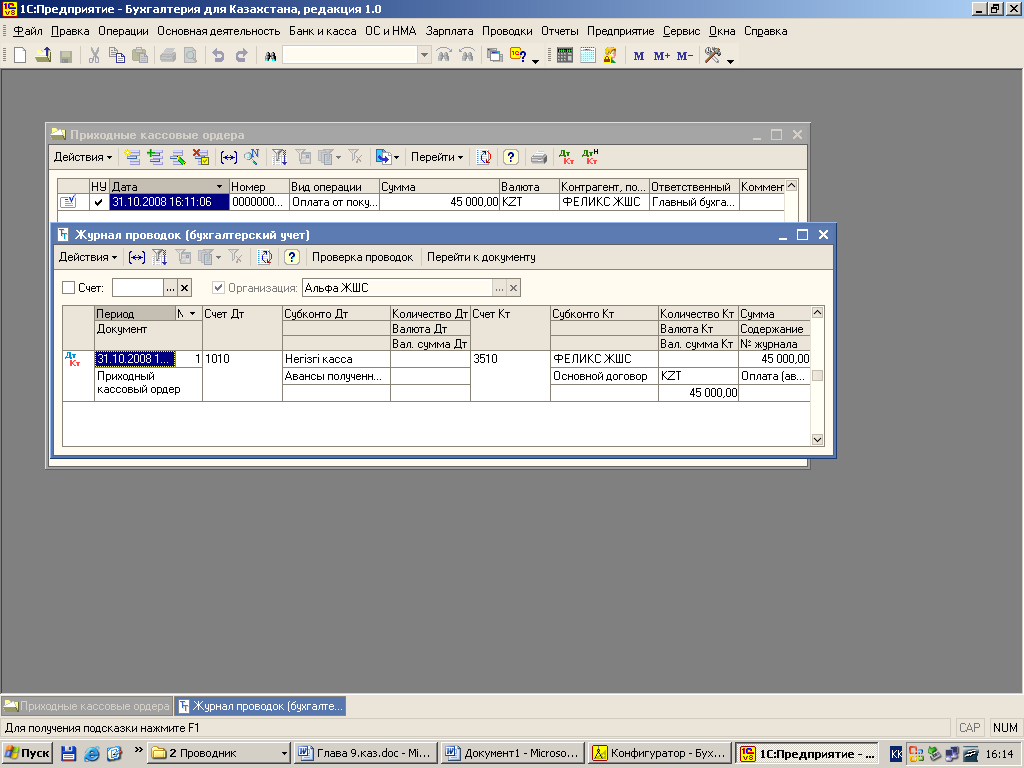Viewport: 1024px width, 768px height.
Task: Click the user with lock icon
Action: pos(610,56)
